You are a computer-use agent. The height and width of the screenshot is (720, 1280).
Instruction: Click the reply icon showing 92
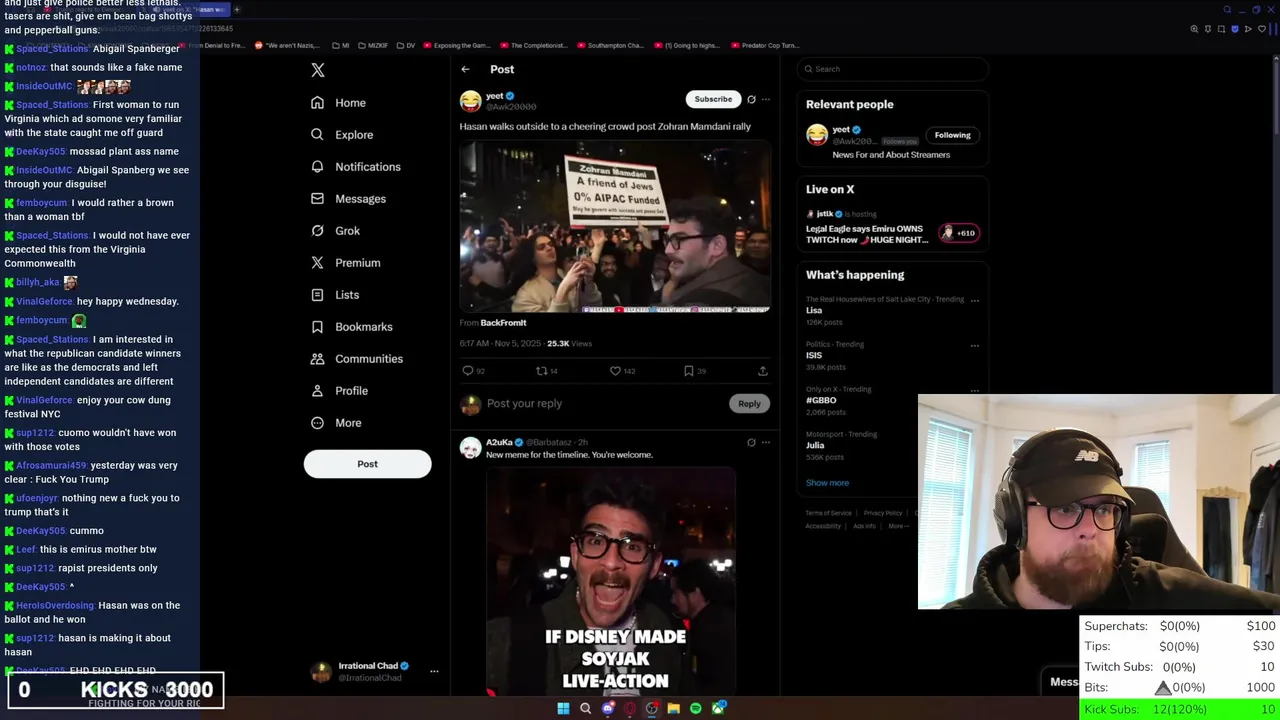(x=473, y=371)
